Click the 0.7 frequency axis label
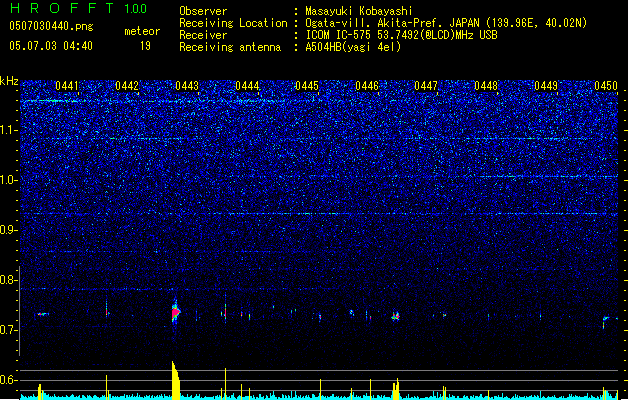Image resolution: width=629 pixels, height=400 pixels. 9,330
